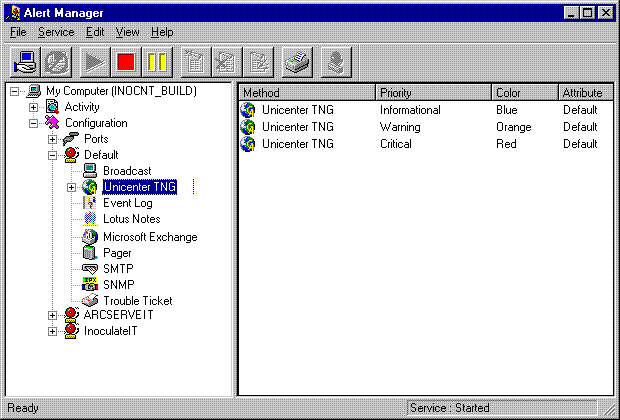Screen dimensions: 620x420
Task: Select SMTP in the tree
Action: pos(118,269)
